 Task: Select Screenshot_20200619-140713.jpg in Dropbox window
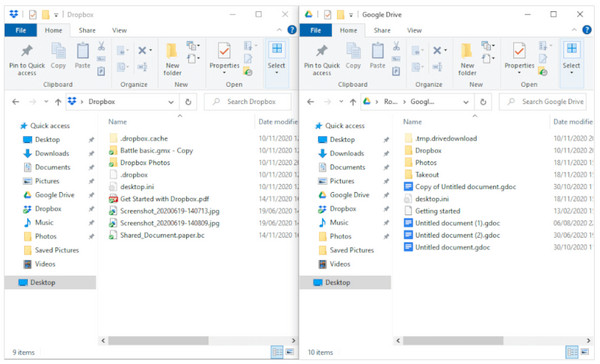coord(170,211)
